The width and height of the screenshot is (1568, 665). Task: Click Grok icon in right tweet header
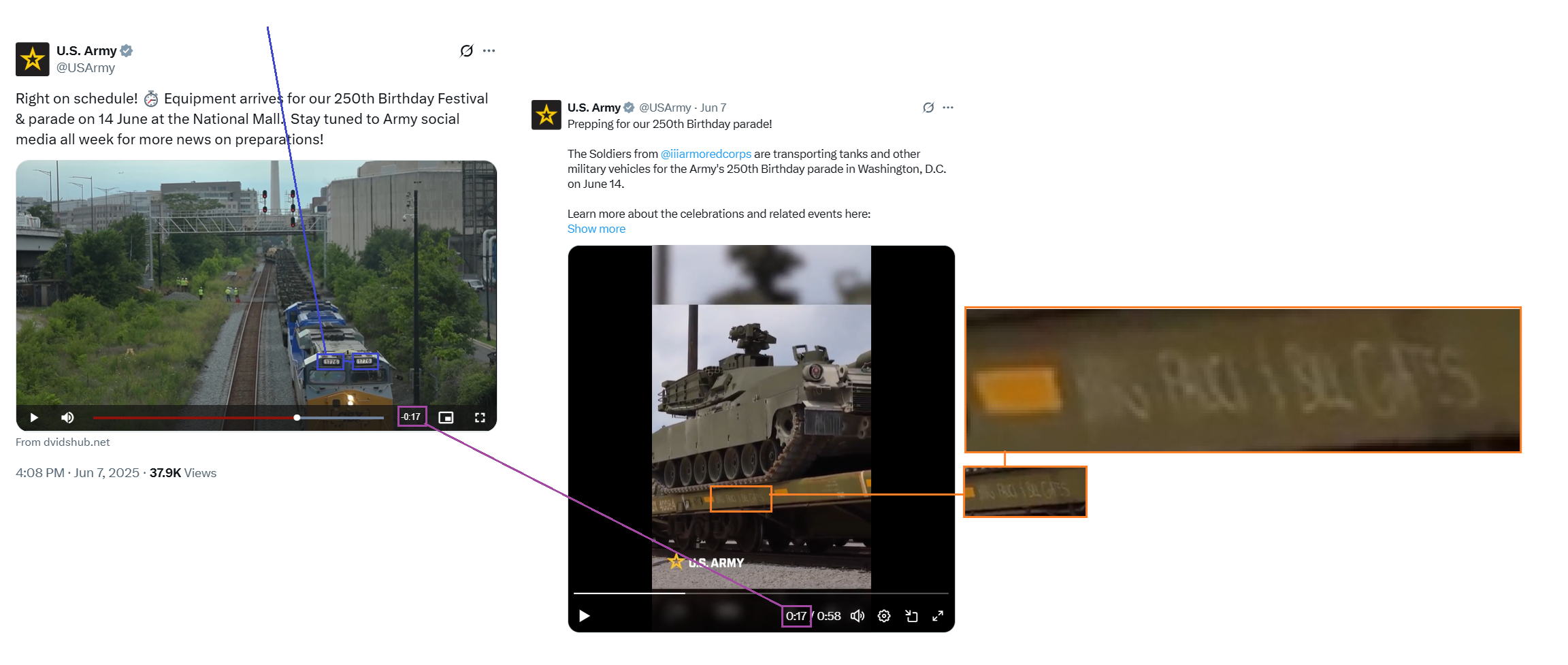[928, 108]
